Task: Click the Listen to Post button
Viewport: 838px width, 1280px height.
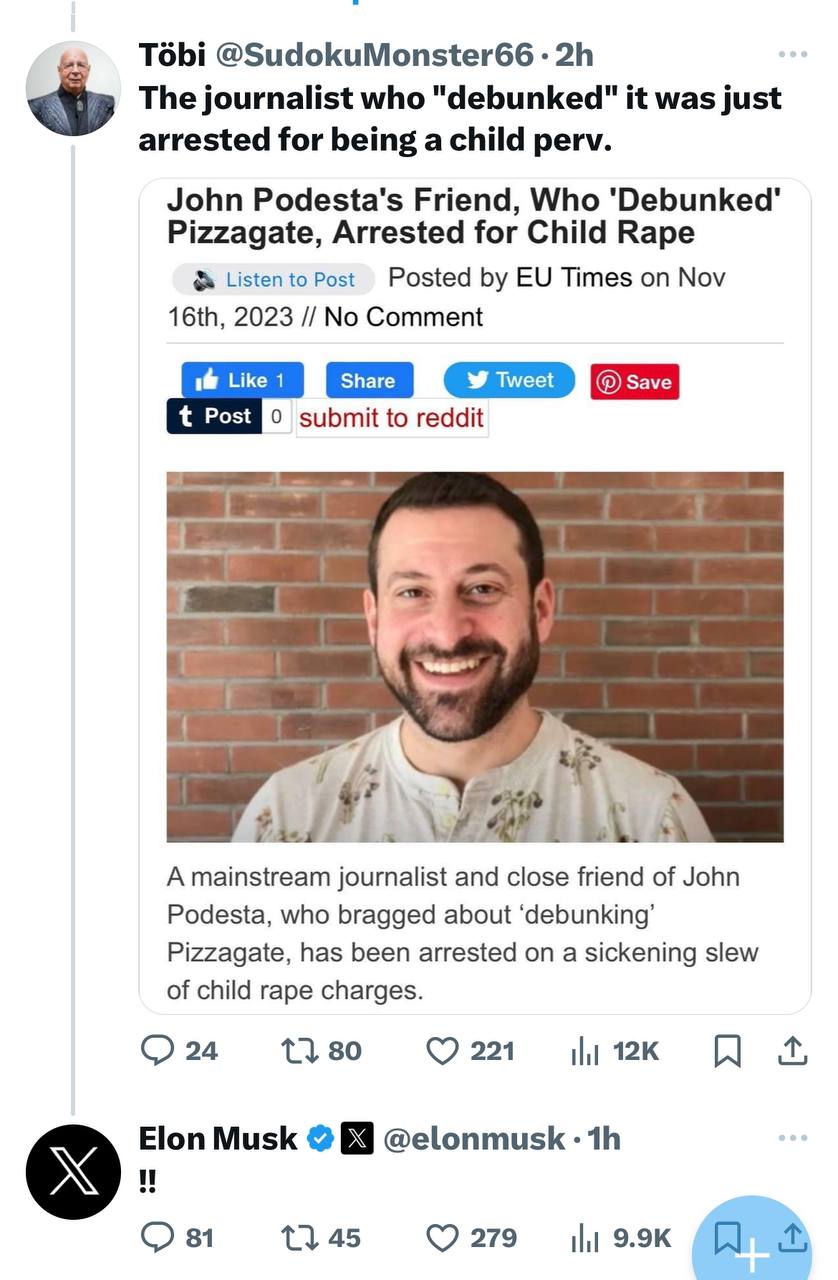Action: pos(273,279)
